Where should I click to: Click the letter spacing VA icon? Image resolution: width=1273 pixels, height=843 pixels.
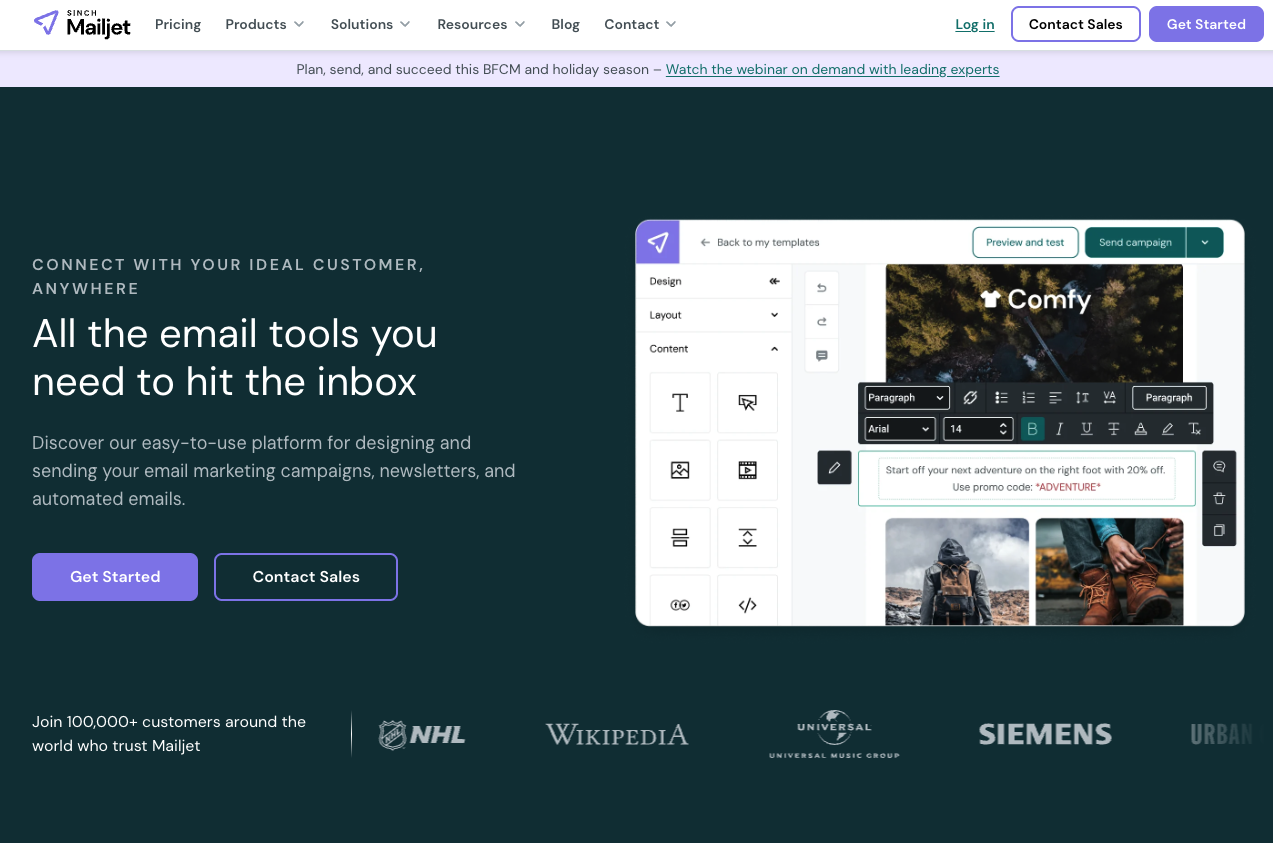(1109, 397)
